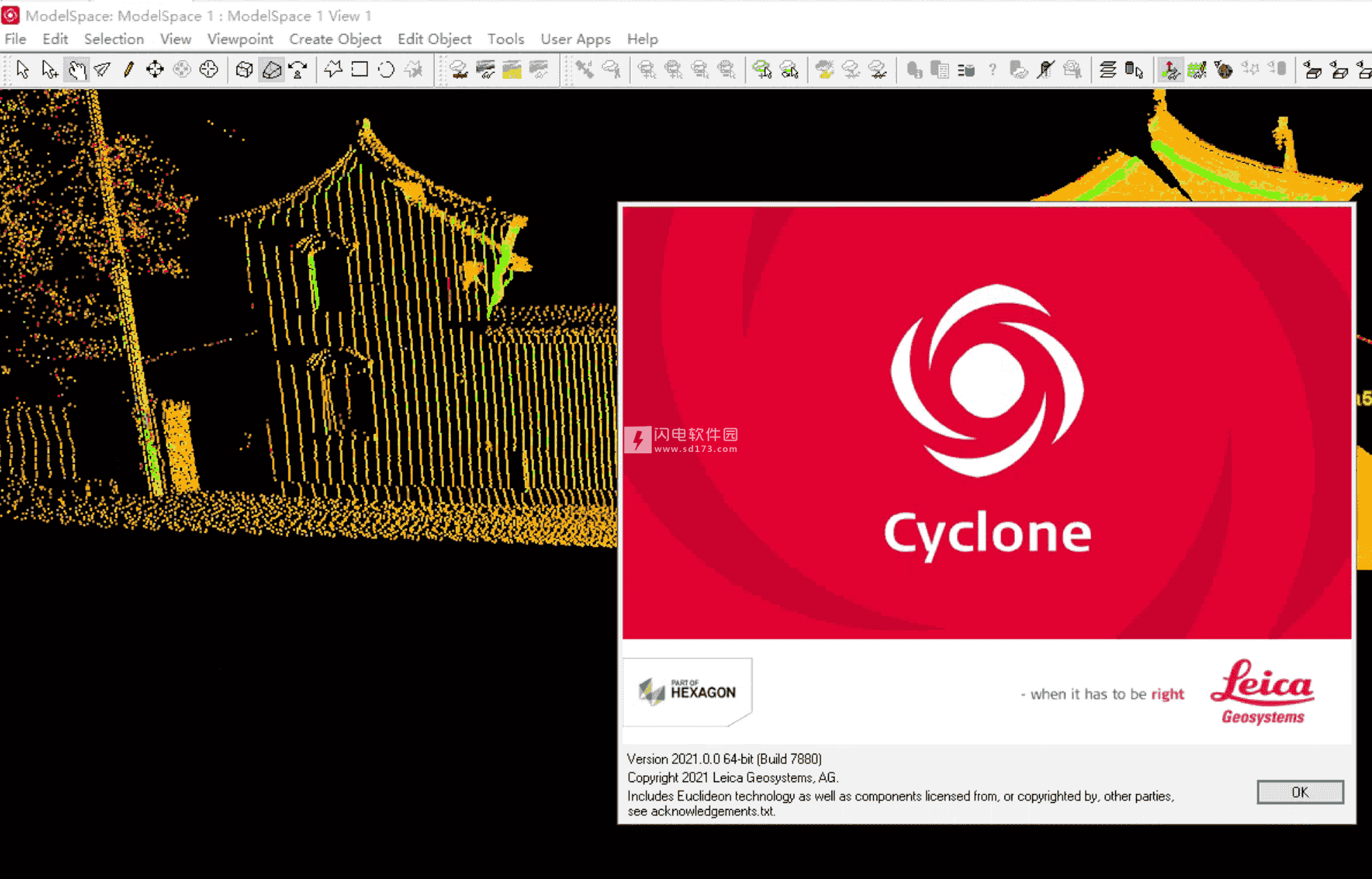1372x879 pixels.
Task: Open the Tools menu
Action: click(x=506, y=39)
